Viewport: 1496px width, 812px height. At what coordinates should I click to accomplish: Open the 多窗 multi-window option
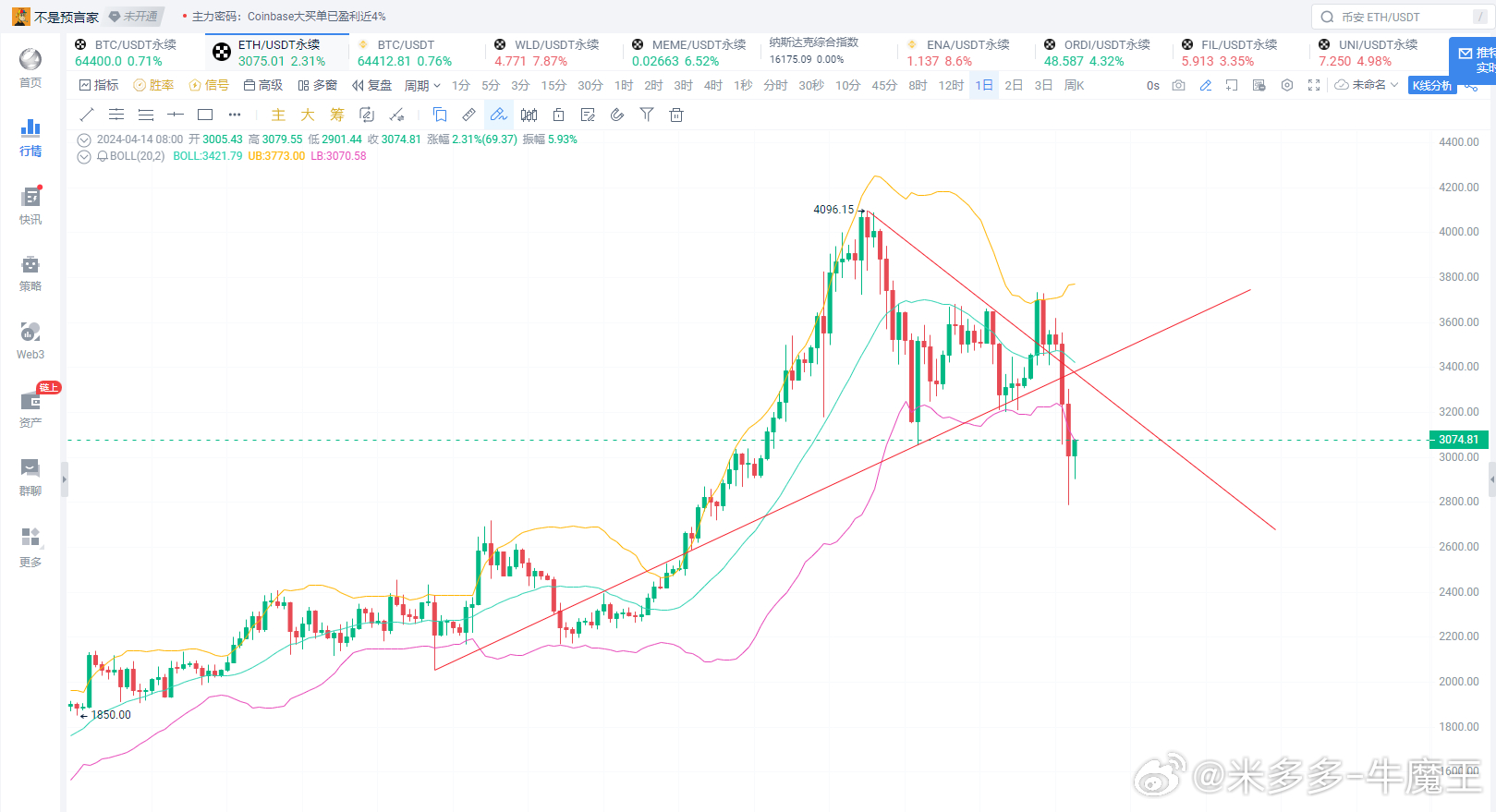click(x=318, y=85)
